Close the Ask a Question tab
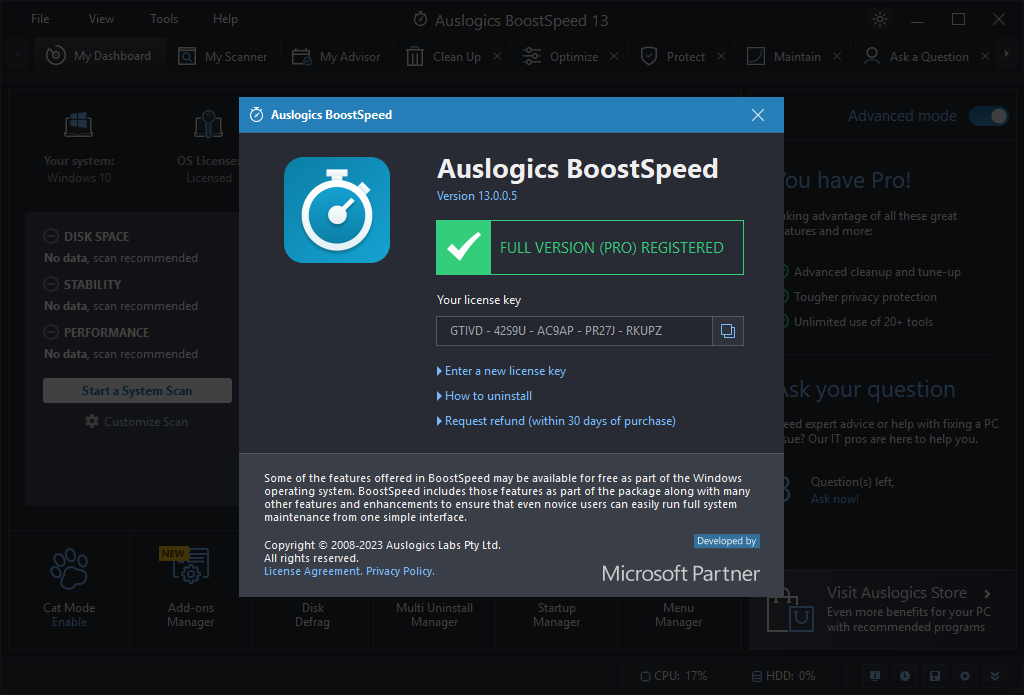The height and width of the screenshot is (695, 1024). coord(985,57)
